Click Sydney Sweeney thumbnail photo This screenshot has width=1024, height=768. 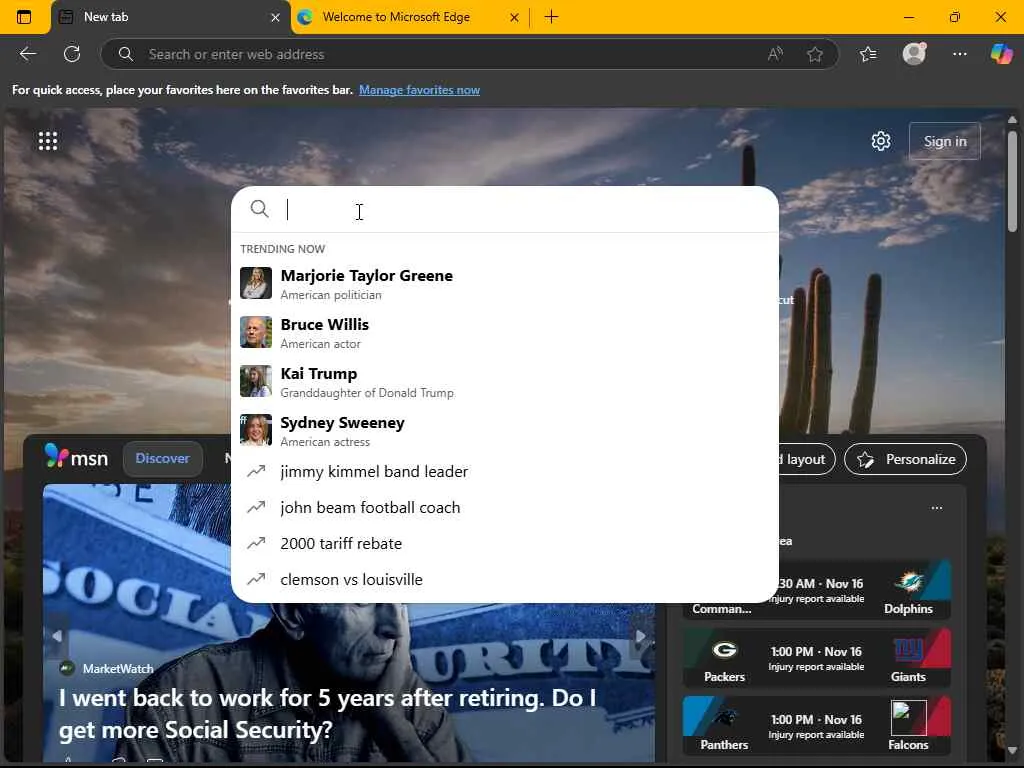tap(256, 430)
